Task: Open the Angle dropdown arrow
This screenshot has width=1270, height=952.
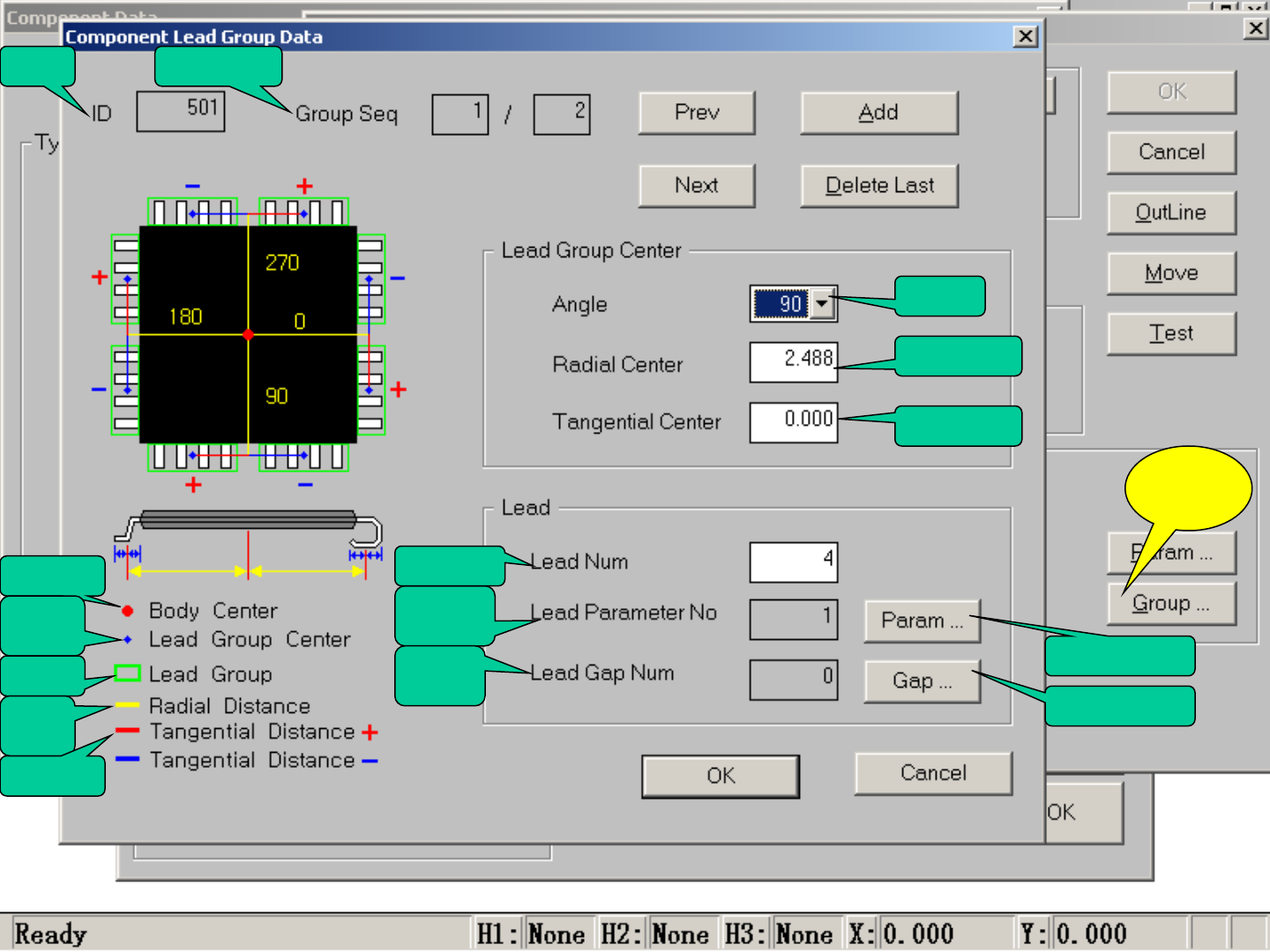Action: (822, 304)
